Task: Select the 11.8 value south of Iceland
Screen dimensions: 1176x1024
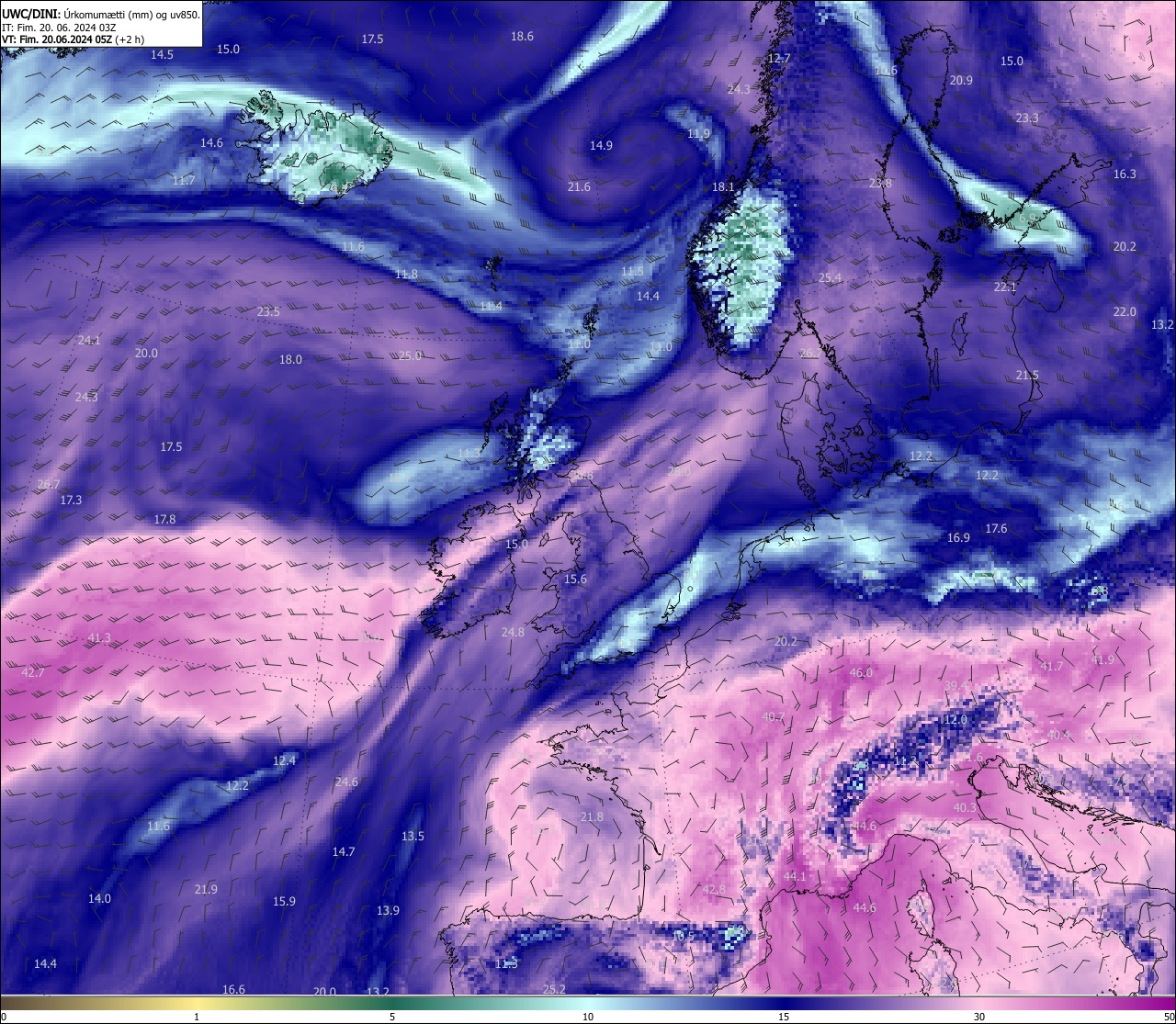Action: click(406, 275)
